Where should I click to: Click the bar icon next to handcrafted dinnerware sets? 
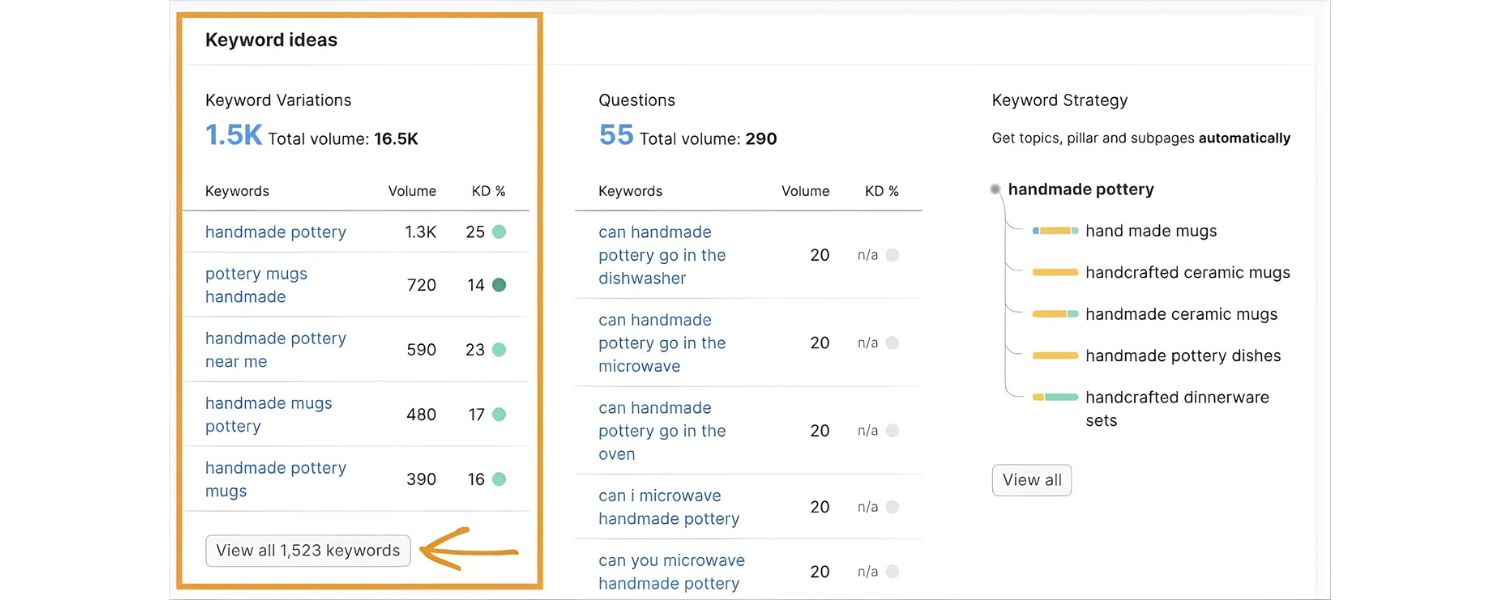[1055, 397]
